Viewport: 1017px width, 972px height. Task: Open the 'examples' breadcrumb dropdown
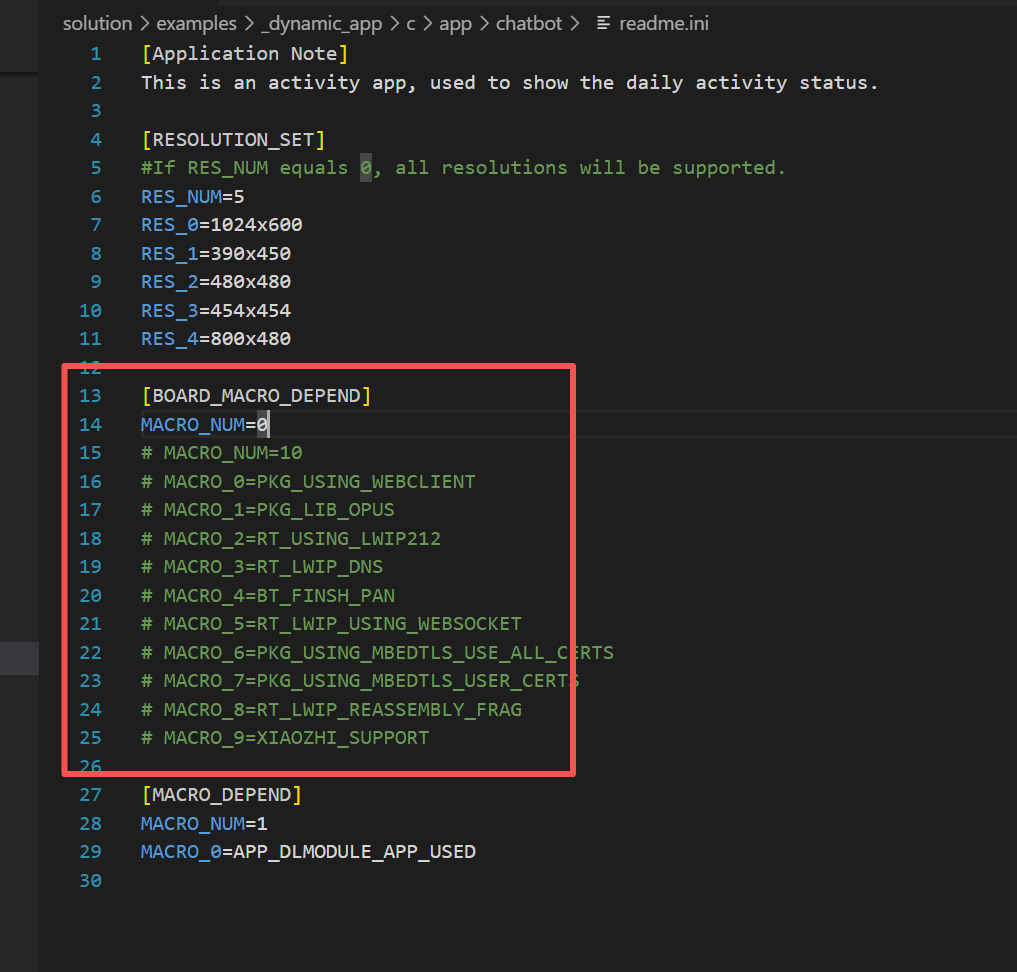[x=196, y=23]
